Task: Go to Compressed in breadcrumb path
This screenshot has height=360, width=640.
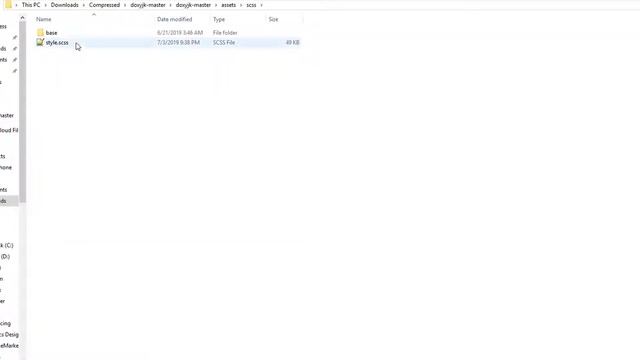Action: [x=104, y=5]
